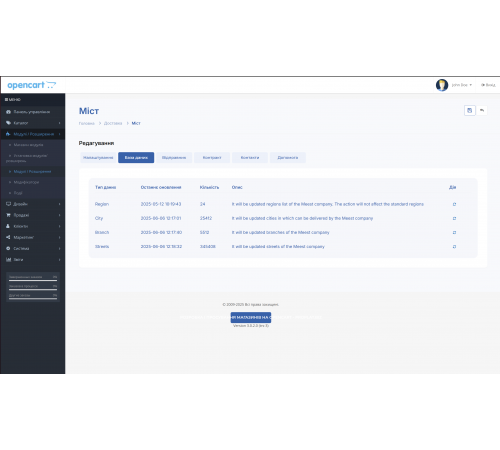The image size is (500, 450).
Task: Click the Доставка breadcrumb link
Action: point(113,123)
